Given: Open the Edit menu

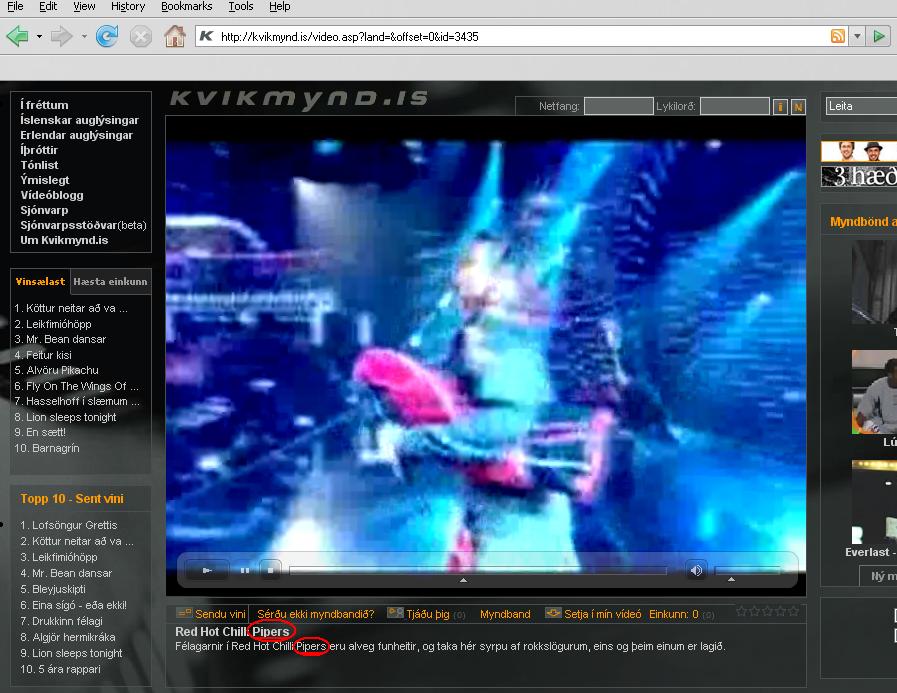Looking at the screenshot, I should (x=48, y=6).
